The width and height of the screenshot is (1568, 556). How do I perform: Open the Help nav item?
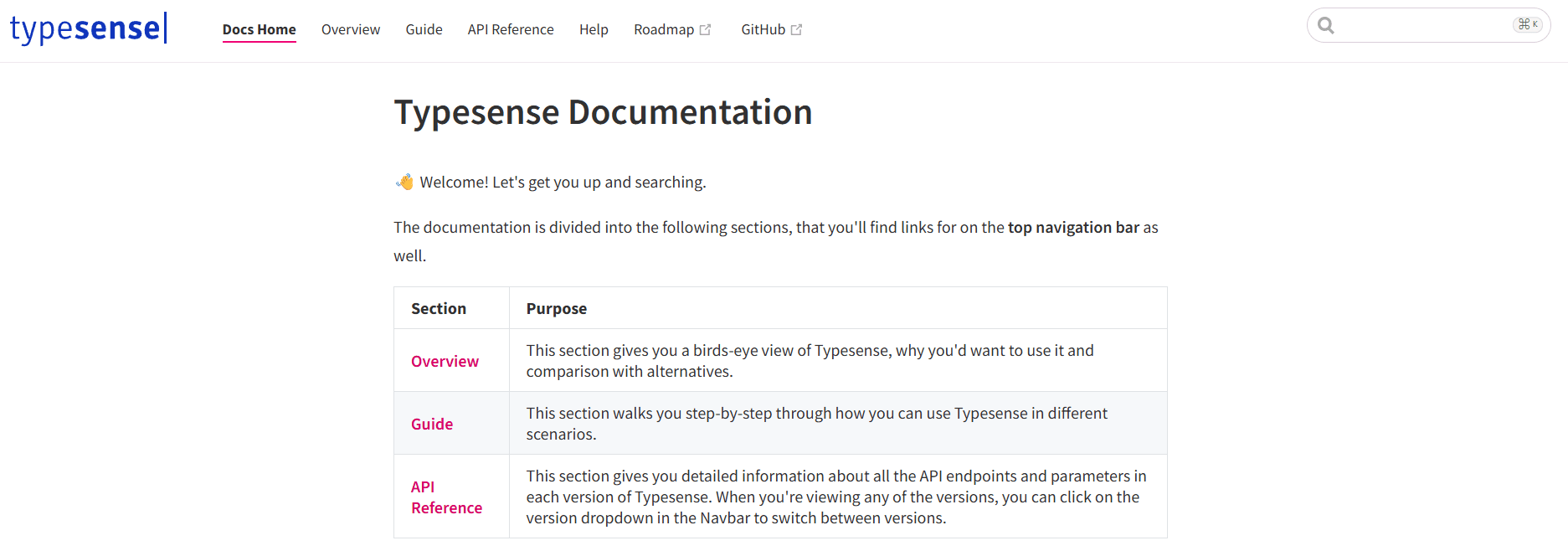(x=594, y=29)
